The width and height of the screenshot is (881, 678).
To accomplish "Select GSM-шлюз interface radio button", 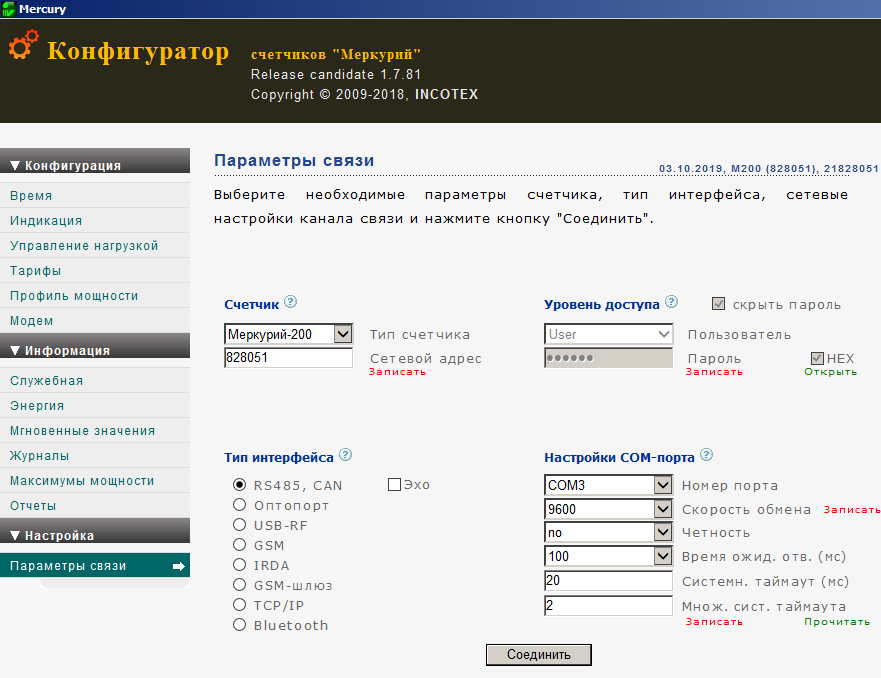I will click(x=240, y=585).
